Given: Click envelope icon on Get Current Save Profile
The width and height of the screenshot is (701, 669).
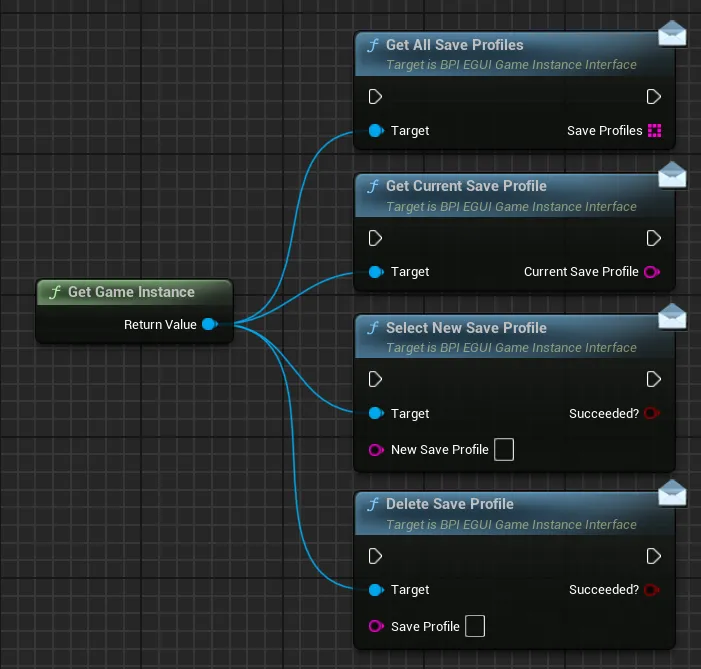Looking at the screenshot, I should (672, 175).
